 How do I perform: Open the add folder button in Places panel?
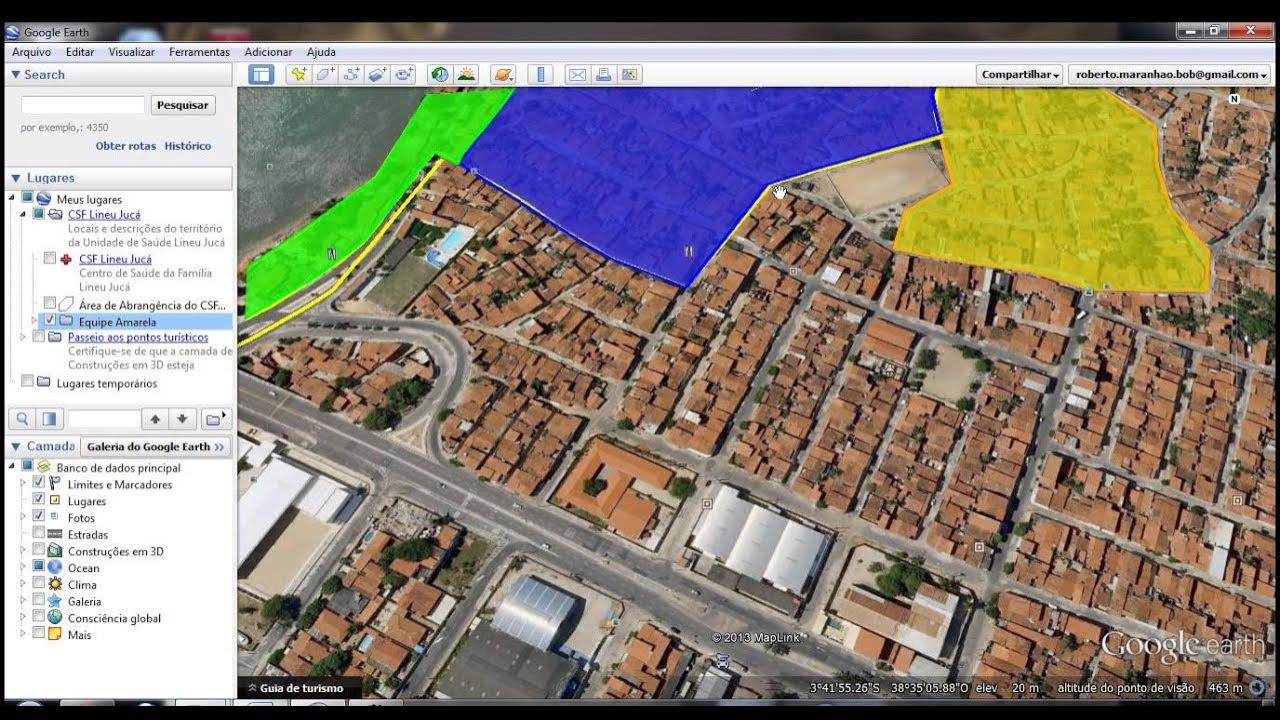point(215,419)
